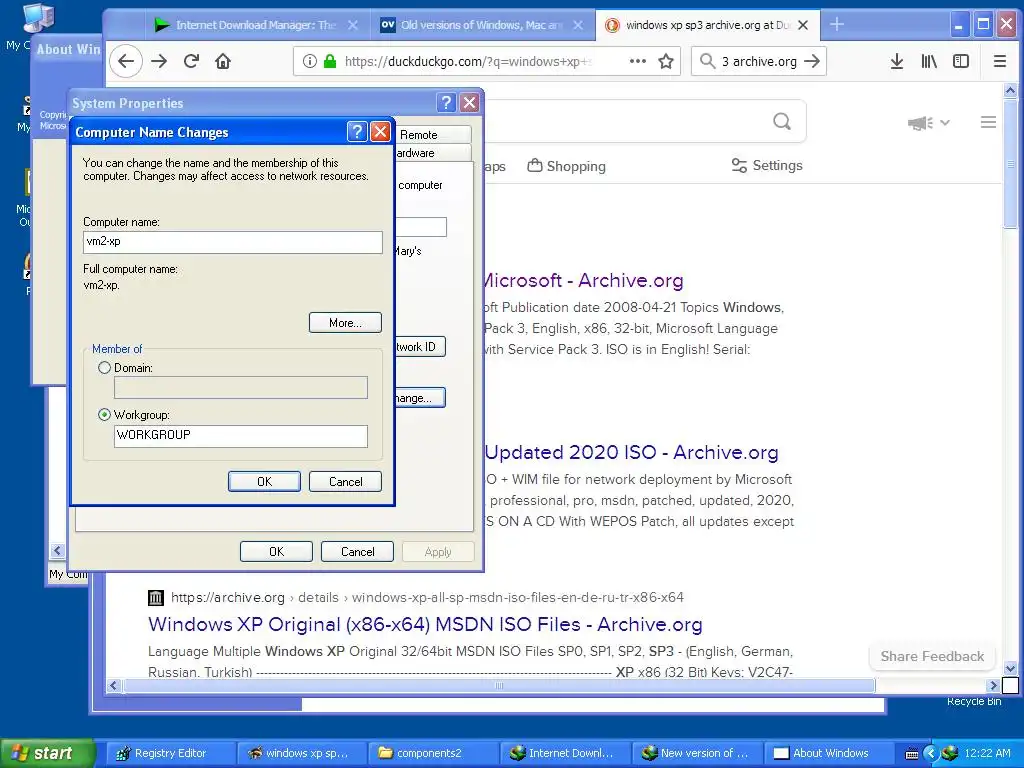
Task: Submit search with the arrow in search bar
Action: click(x=812, y=61)
